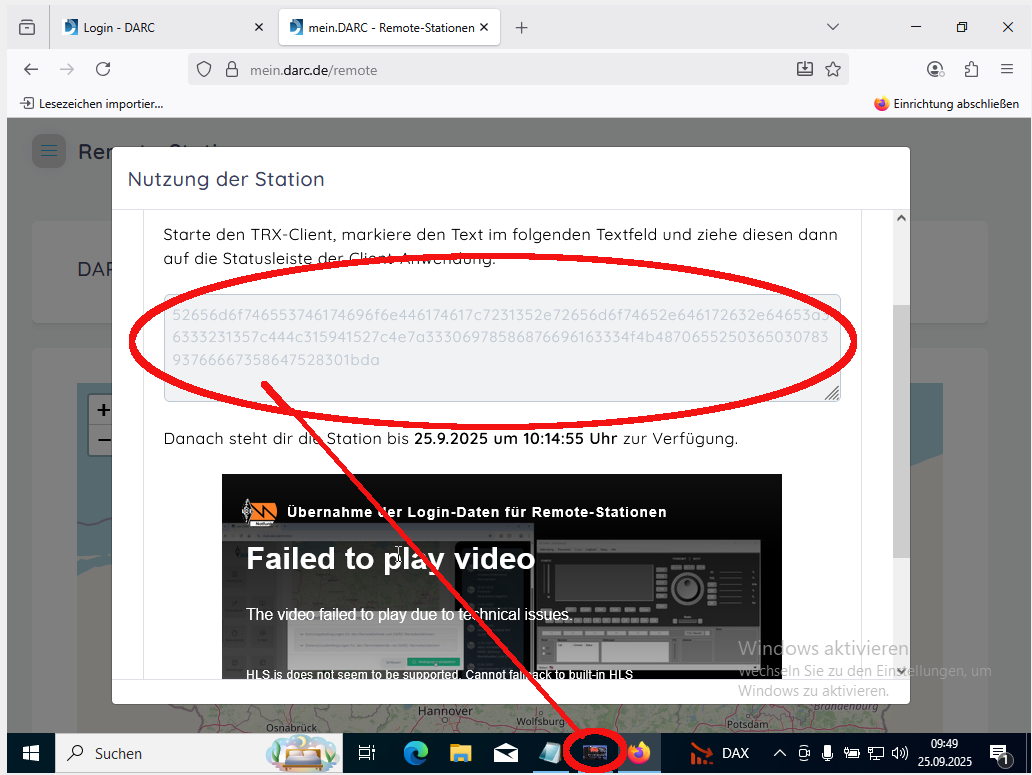Screen dimensions: 1032x775
Task: Click the dialog's vertical scrollbar thumb
Action: [x=901, y=430]
